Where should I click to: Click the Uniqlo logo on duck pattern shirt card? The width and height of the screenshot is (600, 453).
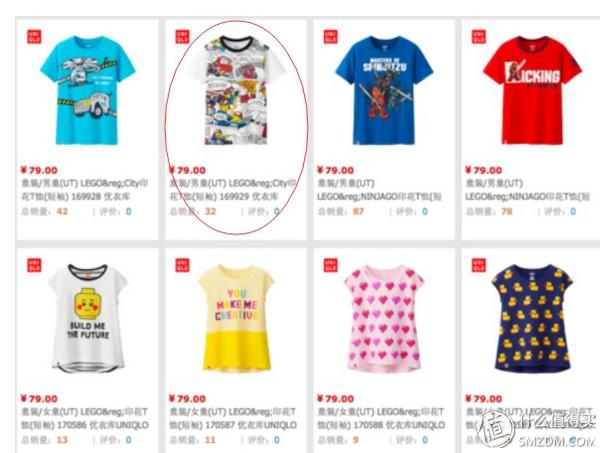479,265
